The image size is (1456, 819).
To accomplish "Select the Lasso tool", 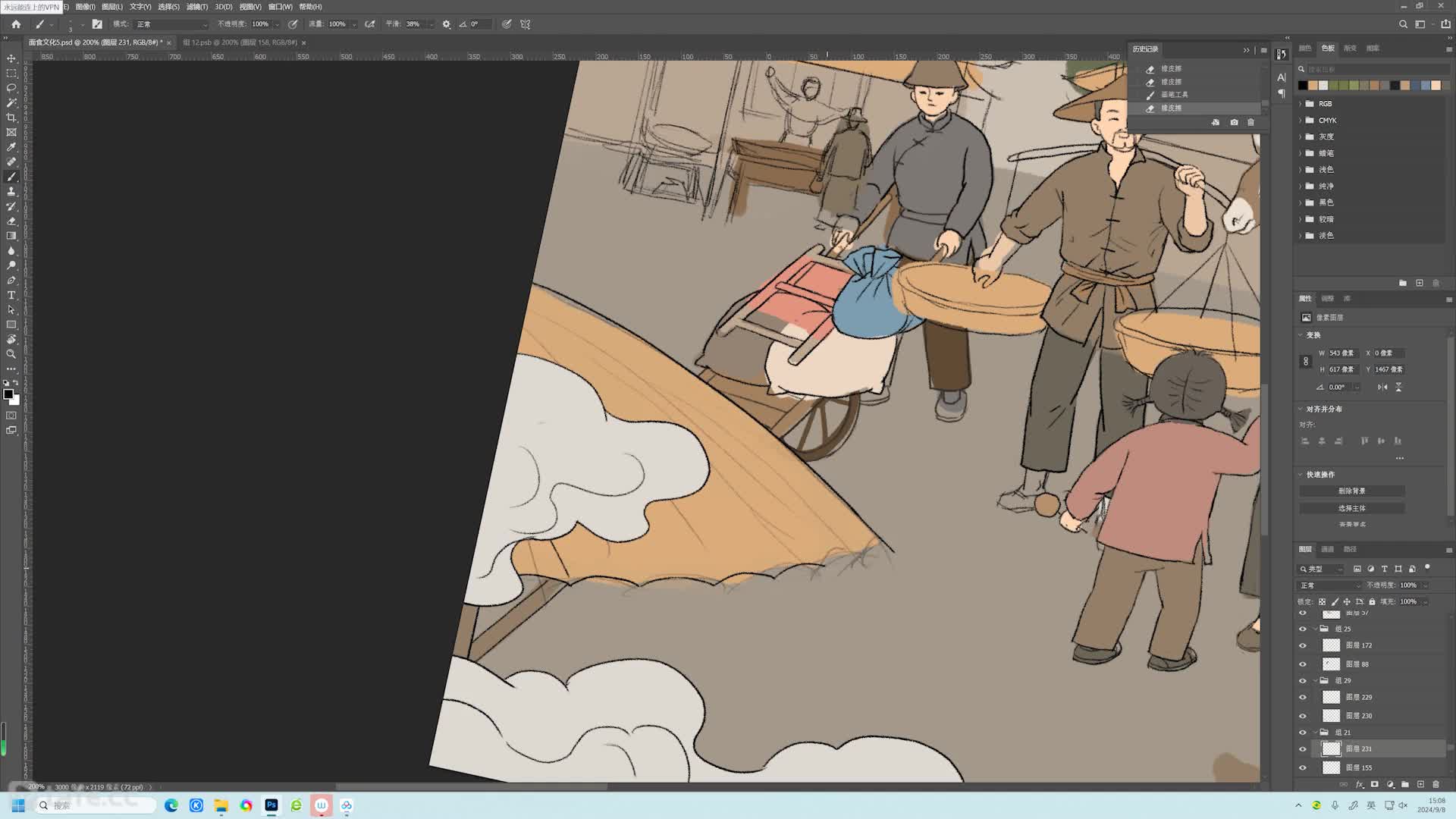I will click(11, 88).
